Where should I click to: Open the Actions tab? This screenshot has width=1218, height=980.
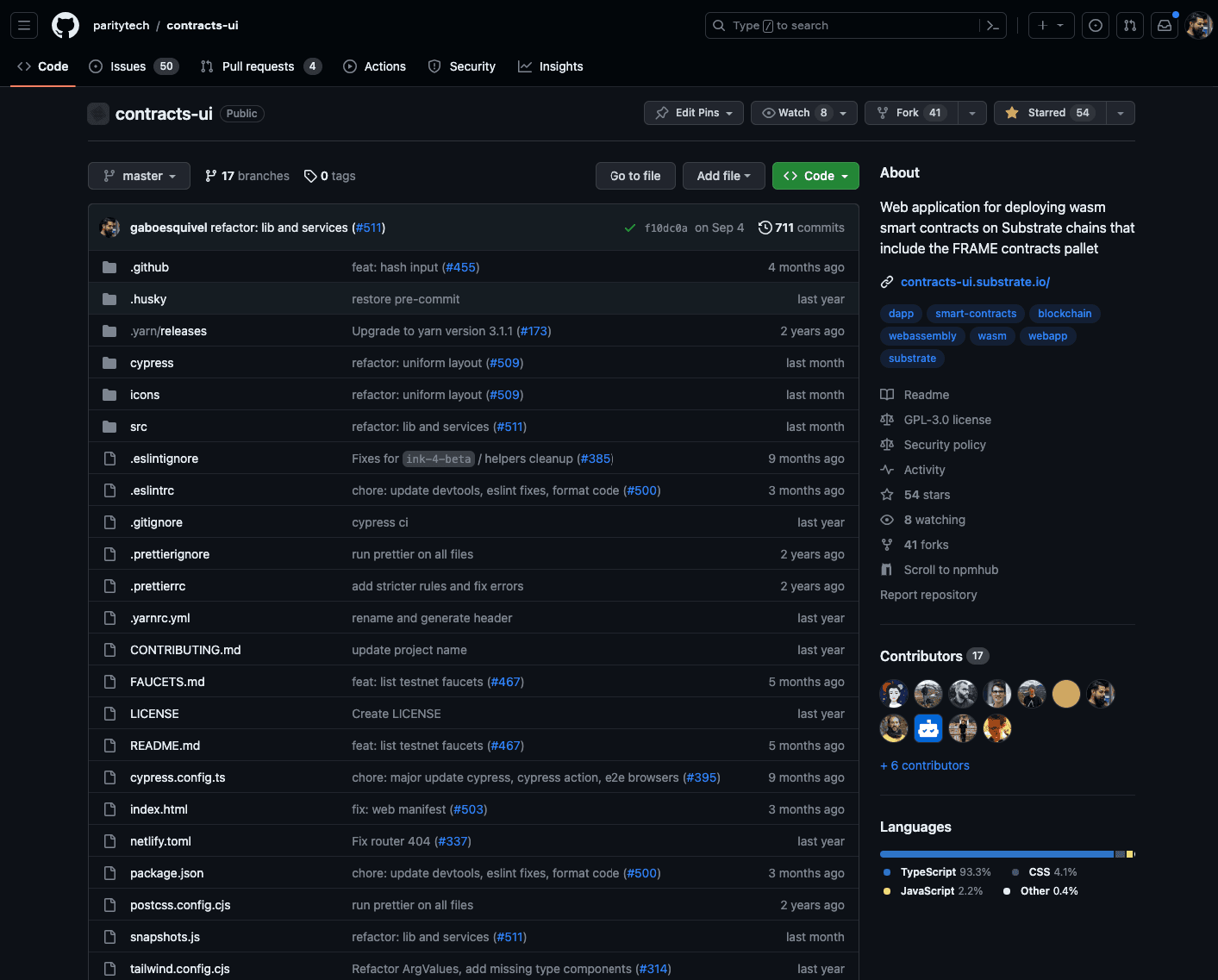(375, 66)
